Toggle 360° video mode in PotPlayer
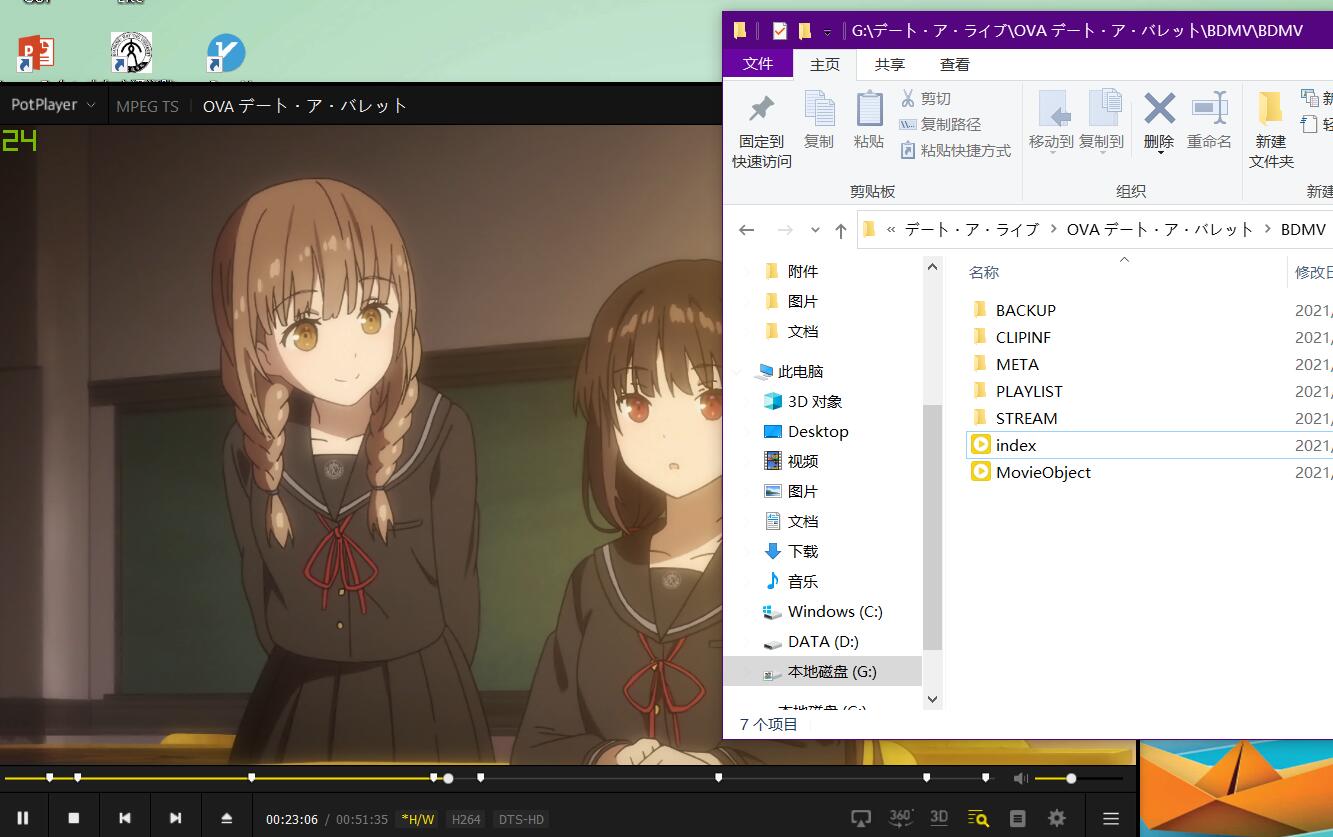Image resolution: width=1333 pixels, height=837 pixels. [x=901, y=817]
